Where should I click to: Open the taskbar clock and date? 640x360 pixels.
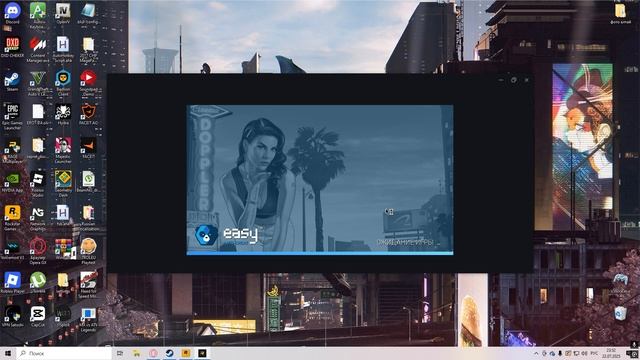tap(611, 353)
